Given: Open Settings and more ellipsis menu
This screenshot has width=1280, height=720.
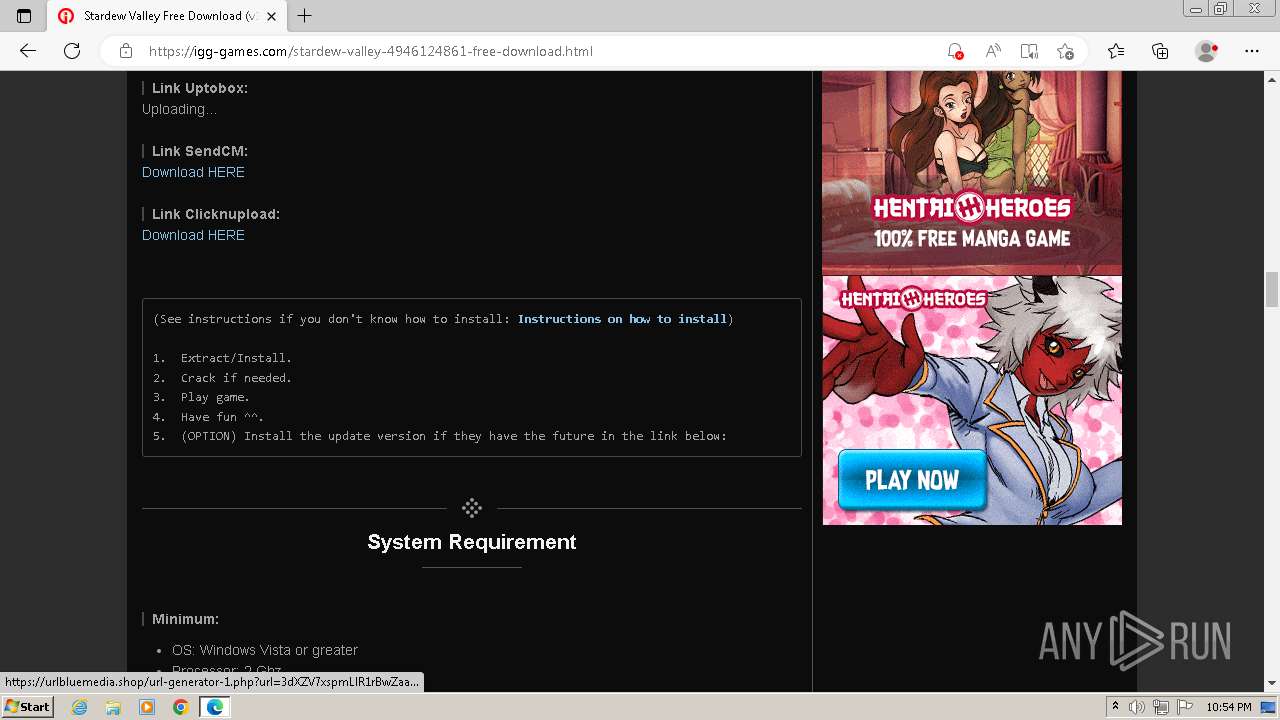Looking at the screenshot, I should point(1252,51).
